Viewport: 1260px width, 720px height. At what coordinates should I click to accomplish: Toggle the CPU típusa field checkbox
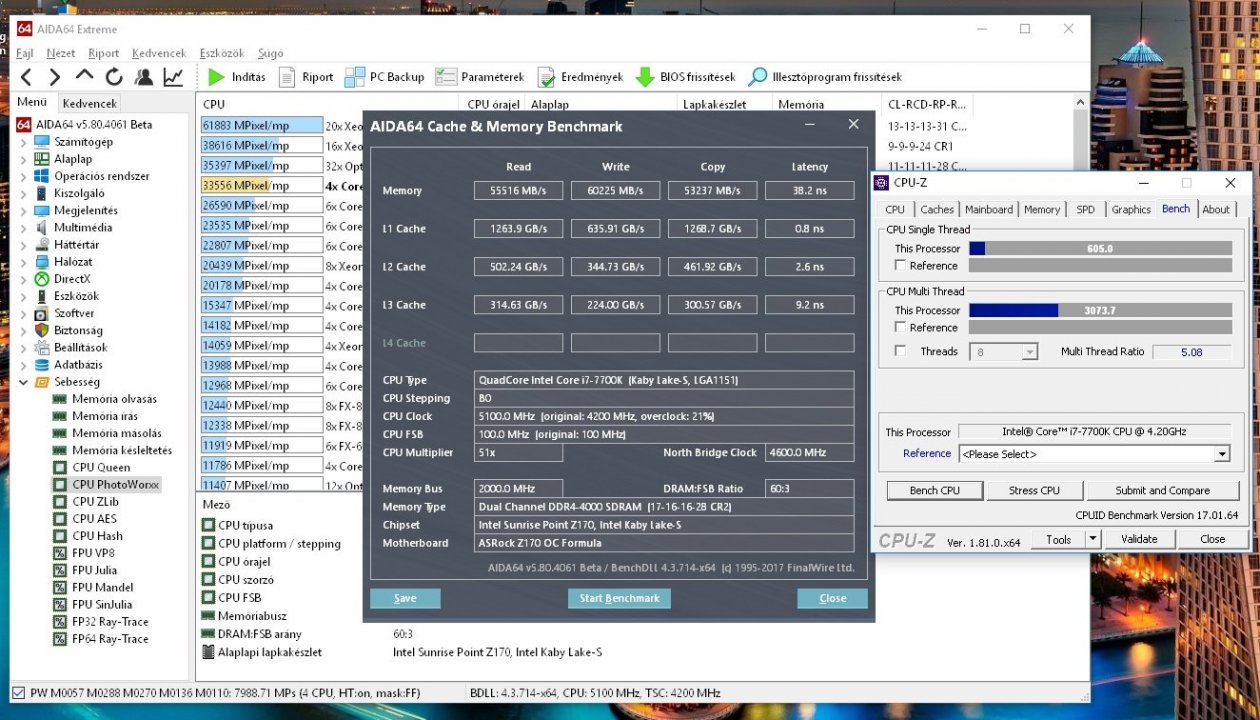coord(208,525)
